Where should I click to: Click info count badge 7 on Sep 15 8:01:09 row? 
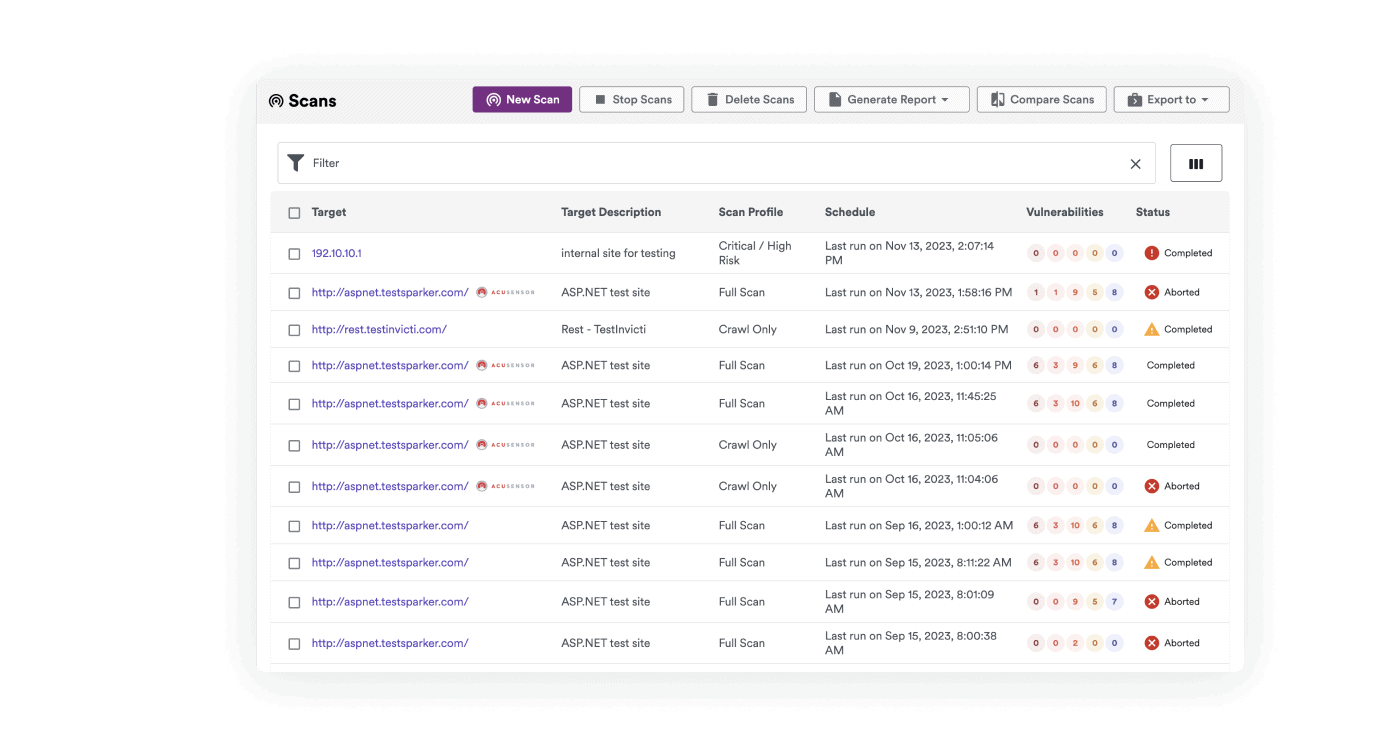[x=1115, y=602]
